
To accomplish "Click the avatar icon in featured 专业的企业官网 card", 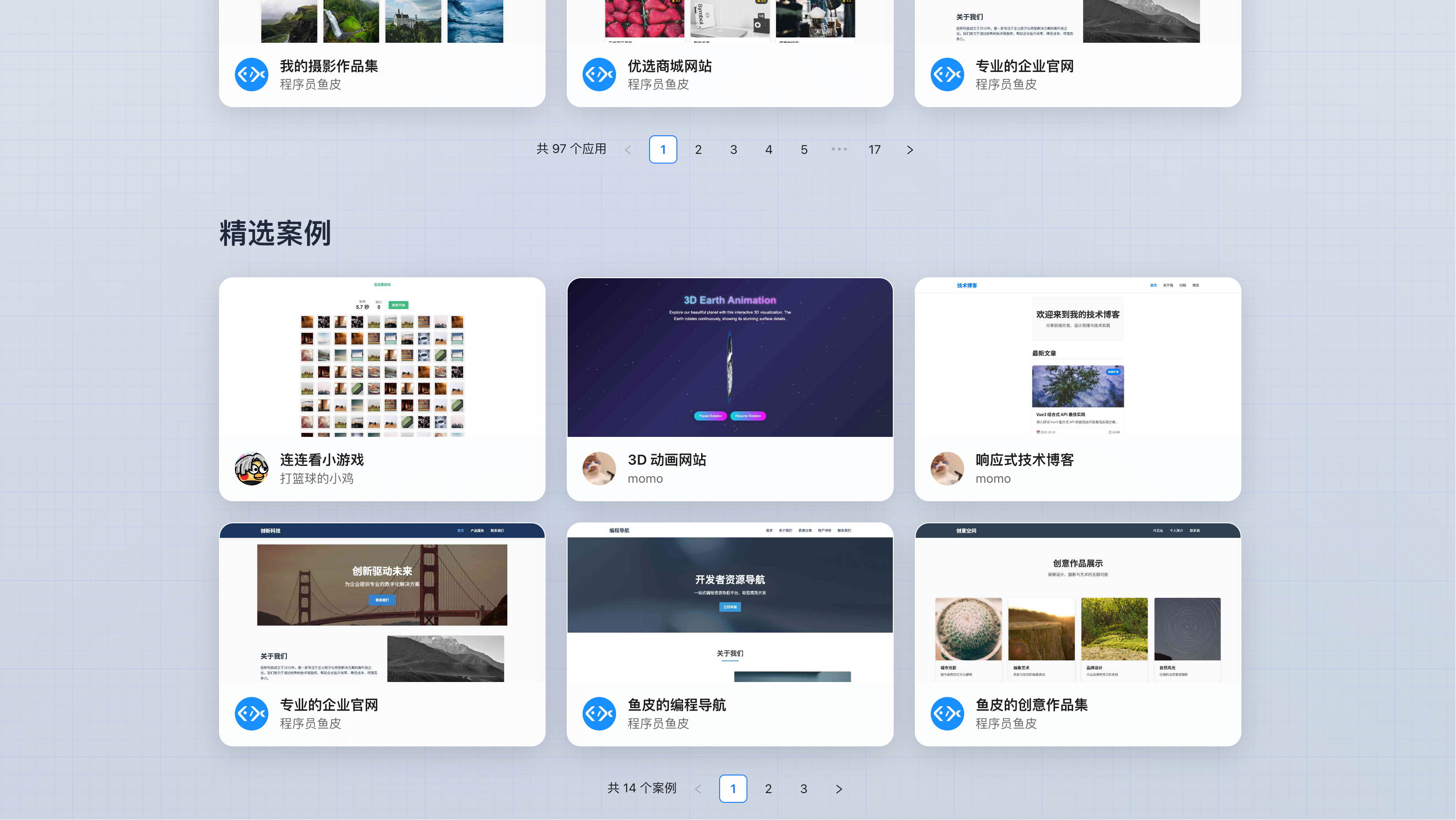I will click(251, 714).
